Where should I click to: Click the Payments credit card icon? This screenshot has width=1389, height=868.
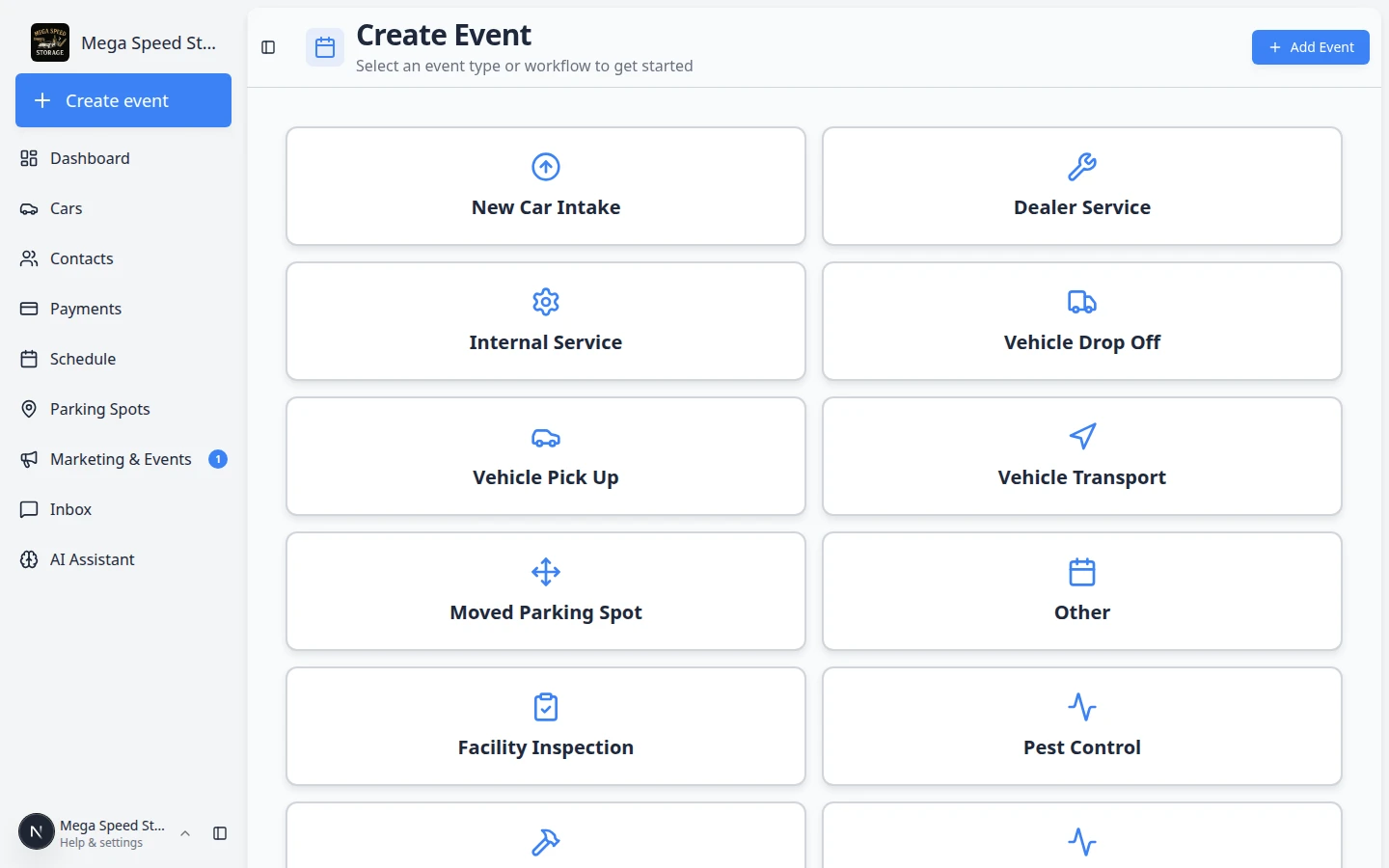click(x=29, y=309)
